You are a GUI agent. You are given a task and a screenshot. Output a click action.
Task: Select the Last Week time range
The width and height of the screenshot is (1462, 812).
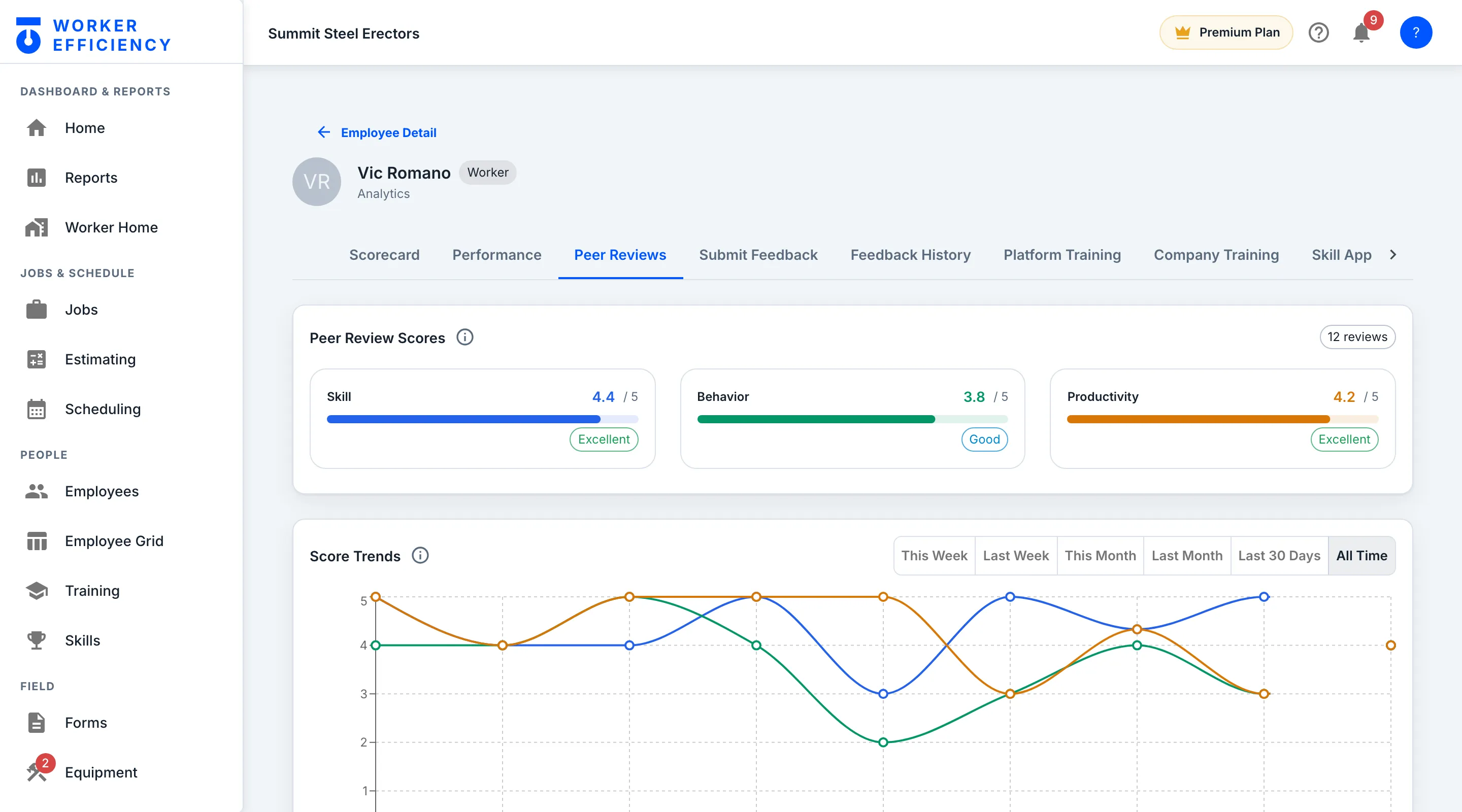(x=1015, y=556)
